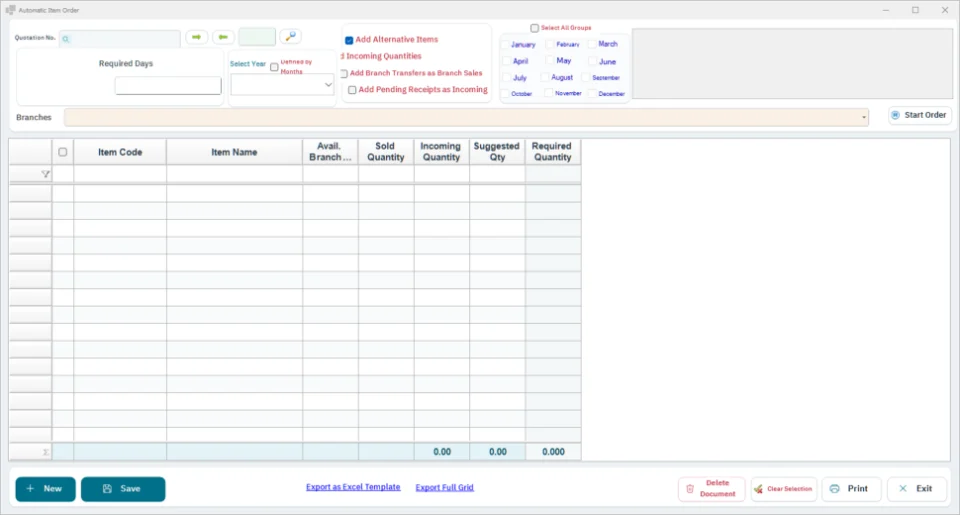Click the green box beside arrow buttons
The width and height of the screenshot is (960, 515).
[257, 37]
